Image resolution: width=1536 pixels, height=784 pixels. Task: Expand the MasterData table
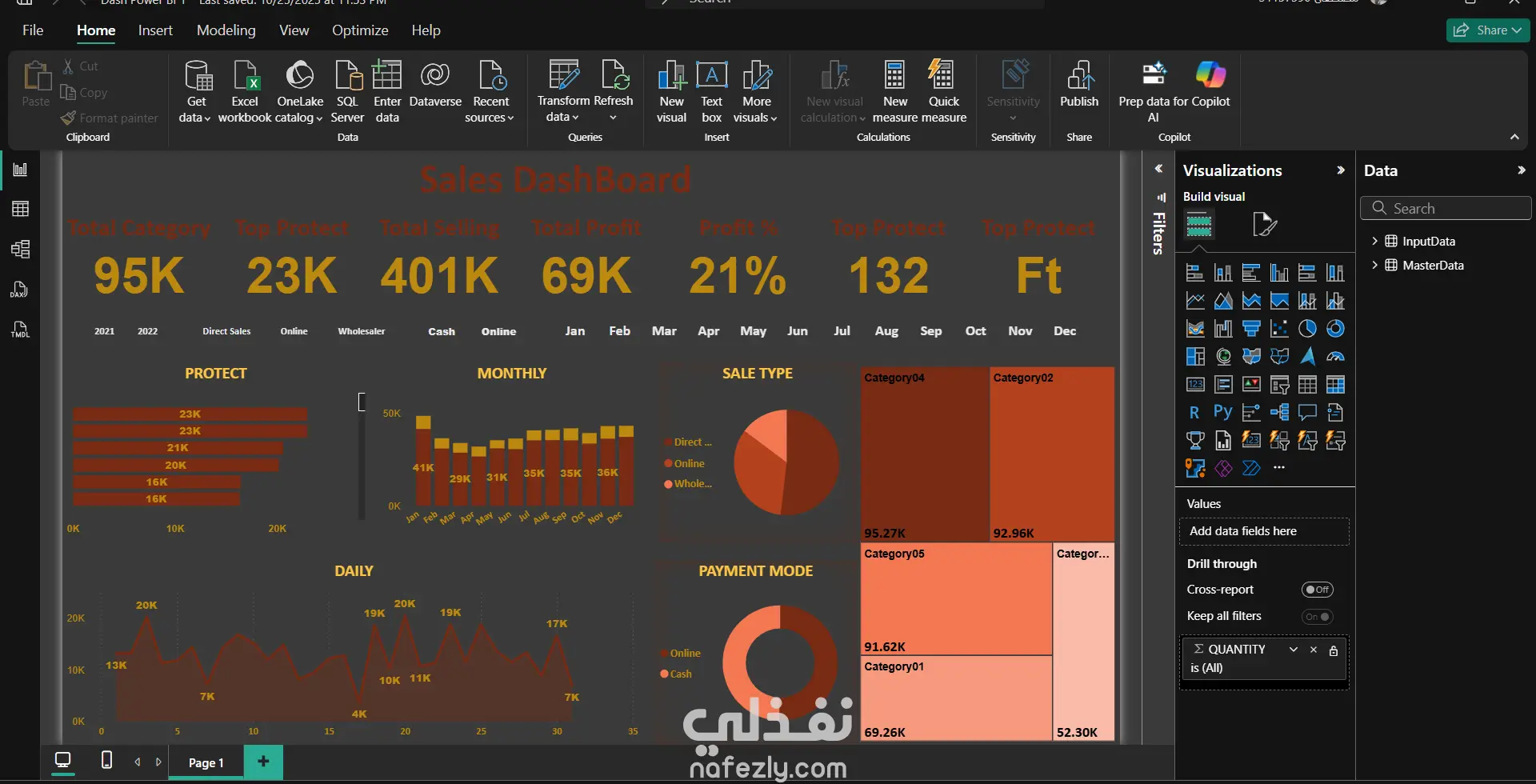1374,265
